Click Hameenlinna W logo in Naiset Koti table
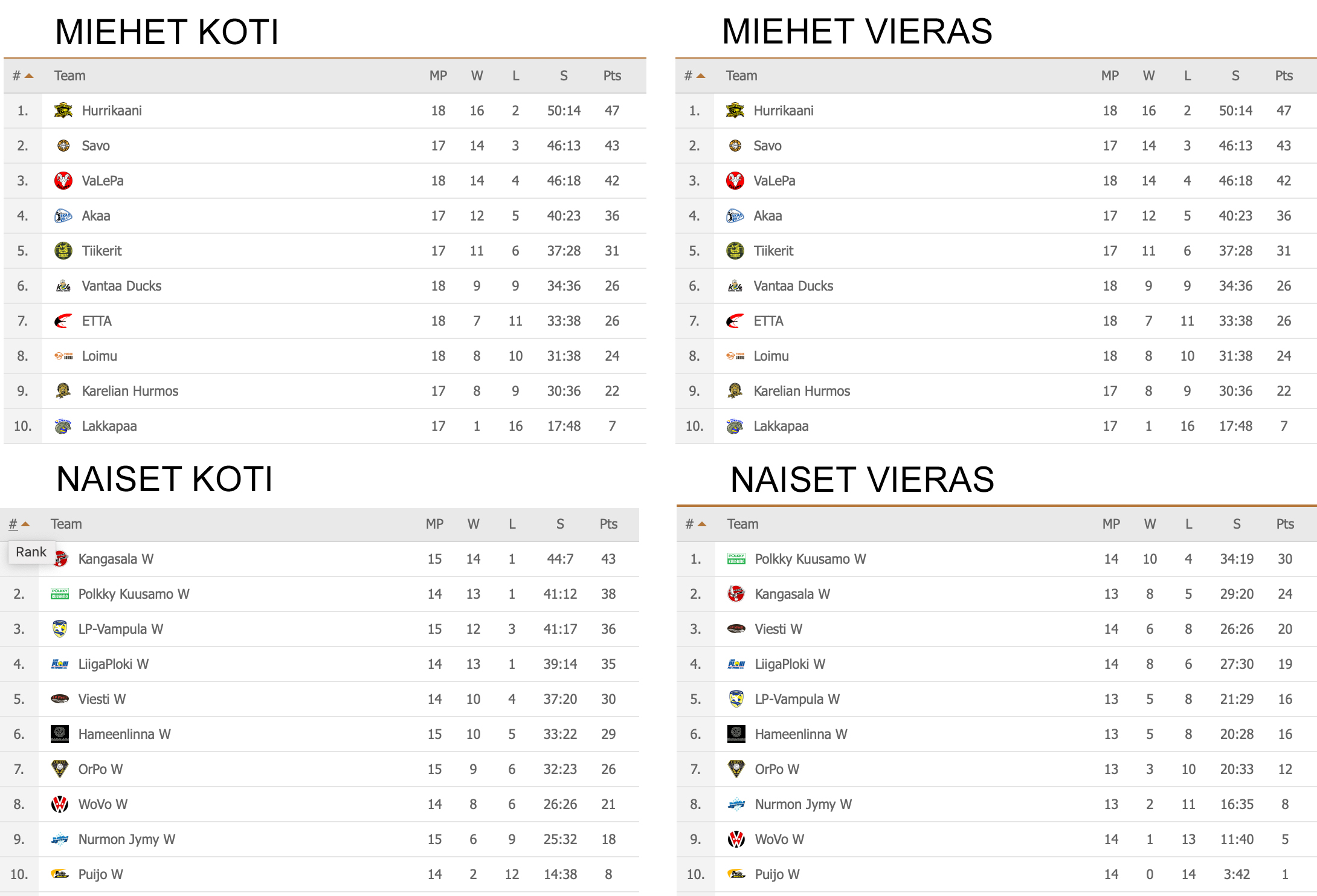The width and height of the screenshot is (1317, 896). (60, 734)
